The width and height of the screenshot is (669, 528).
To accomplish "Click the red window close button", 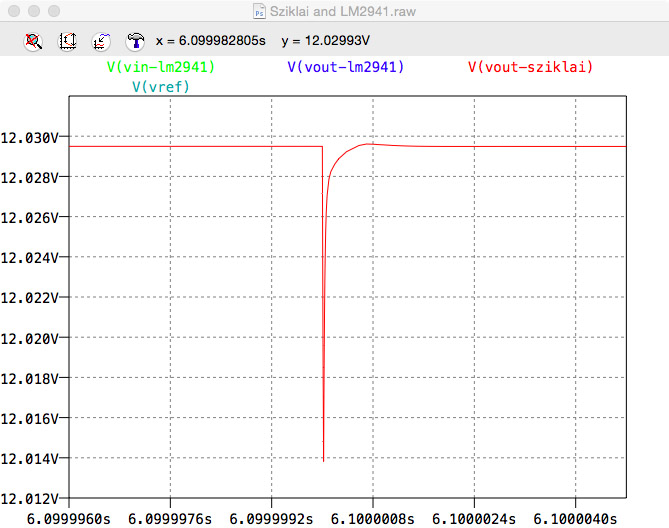I will [x=14, y=11].
